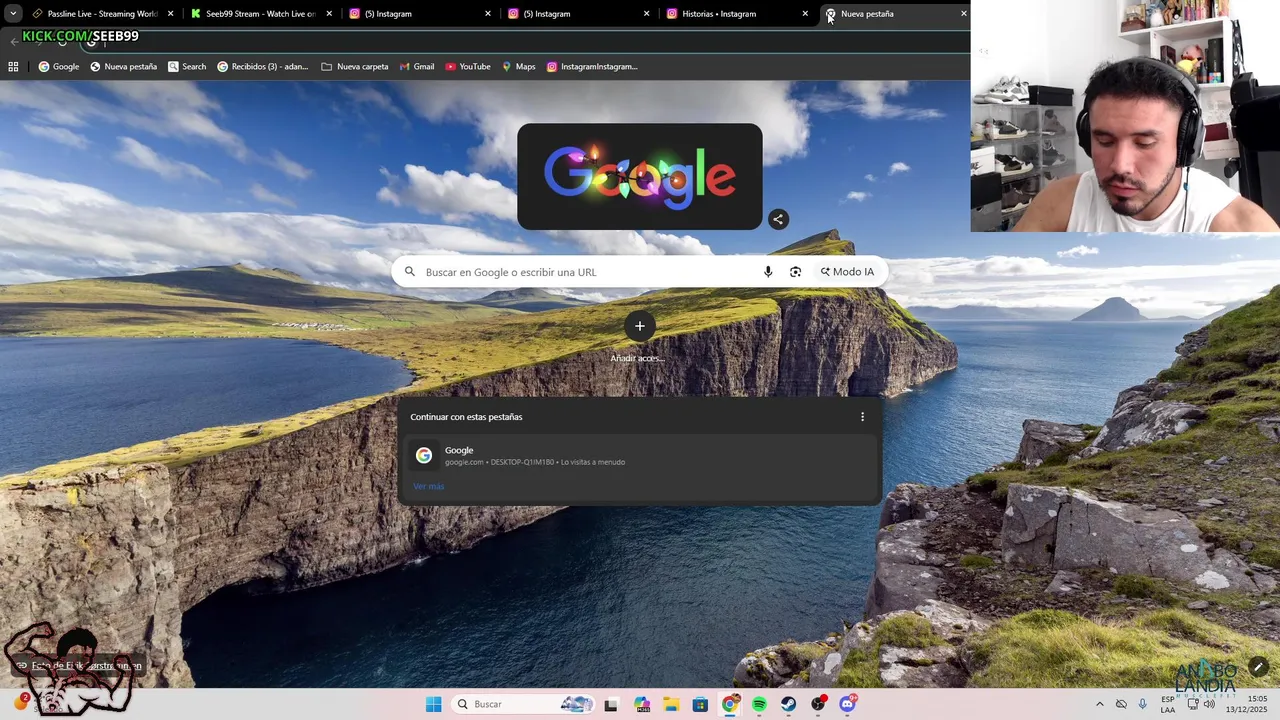Open the volume speaker tray icon
The height and width of the screenshot is (720, 1280).
point(1209,704)
